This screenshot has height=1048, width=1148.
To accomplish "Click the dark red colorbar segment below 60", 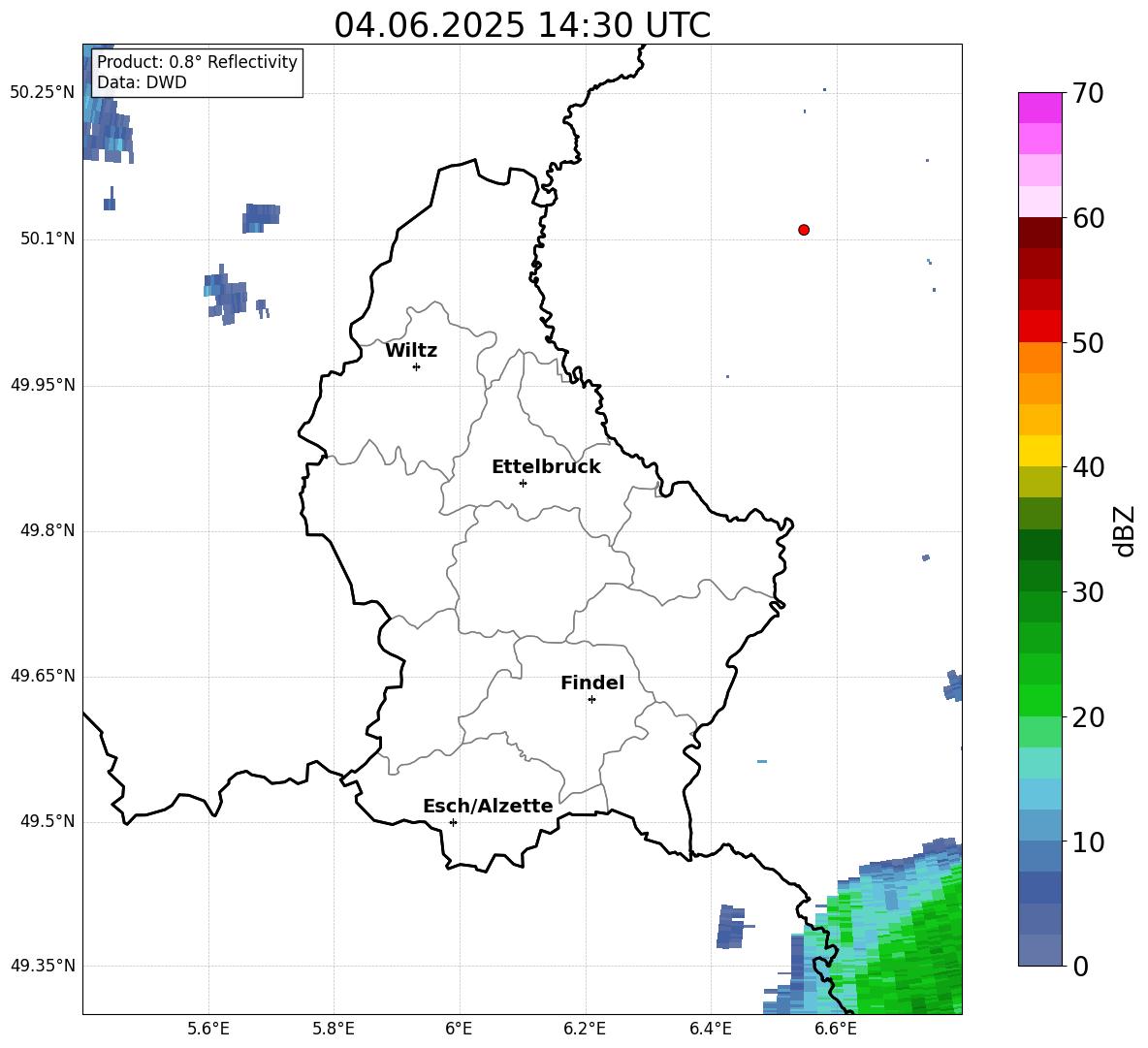I will pyautogui.click(x=1039, y=233).
